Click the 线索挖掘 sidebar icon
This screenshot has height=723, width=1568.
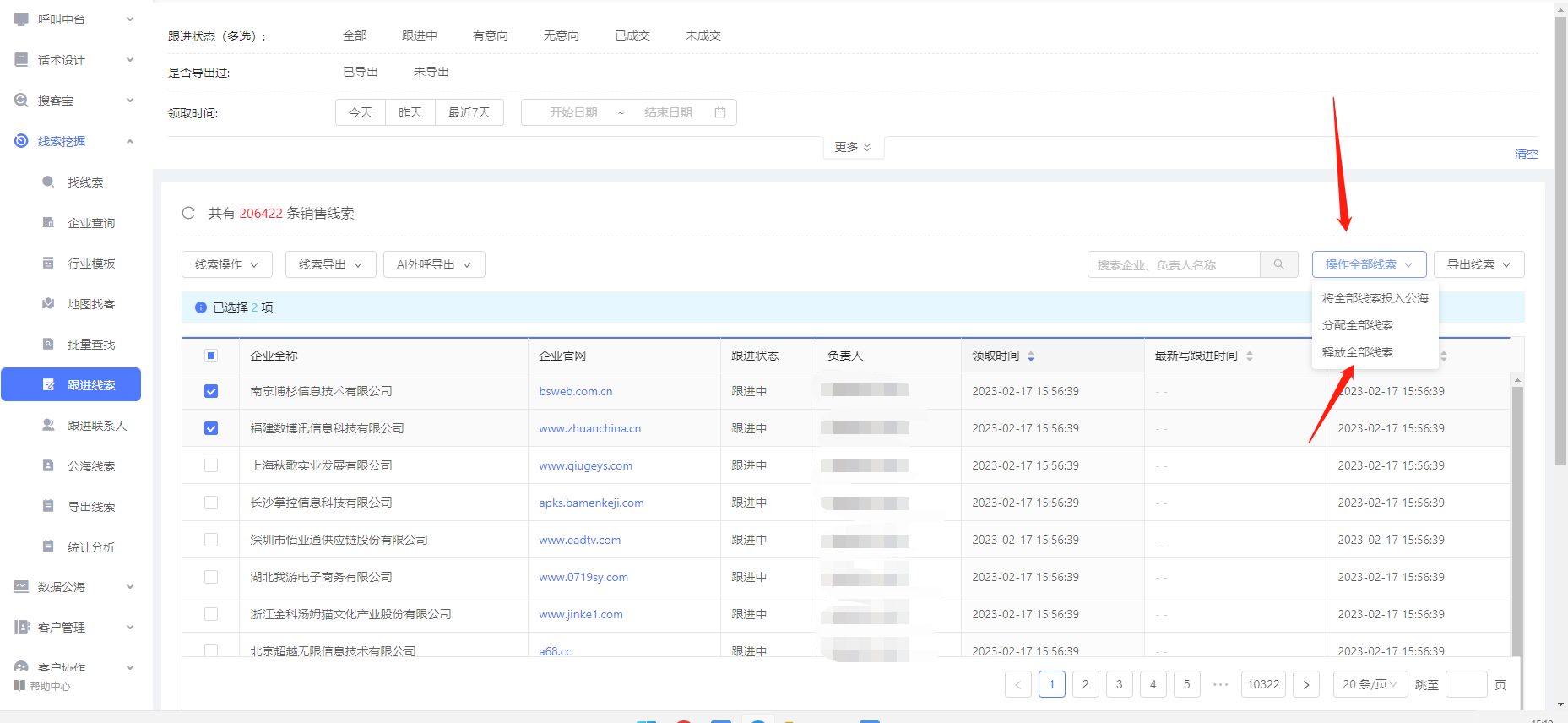[21, 140]
